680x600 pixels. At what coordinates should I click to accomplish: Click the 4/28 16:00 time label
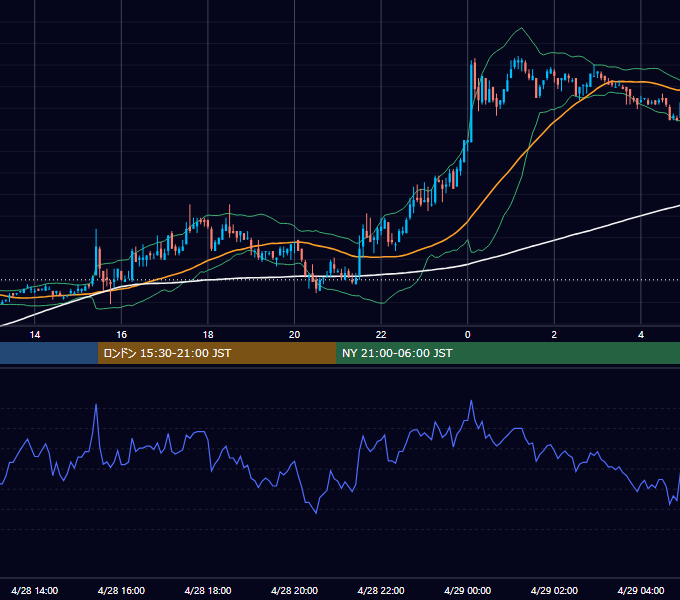[121, 590]
